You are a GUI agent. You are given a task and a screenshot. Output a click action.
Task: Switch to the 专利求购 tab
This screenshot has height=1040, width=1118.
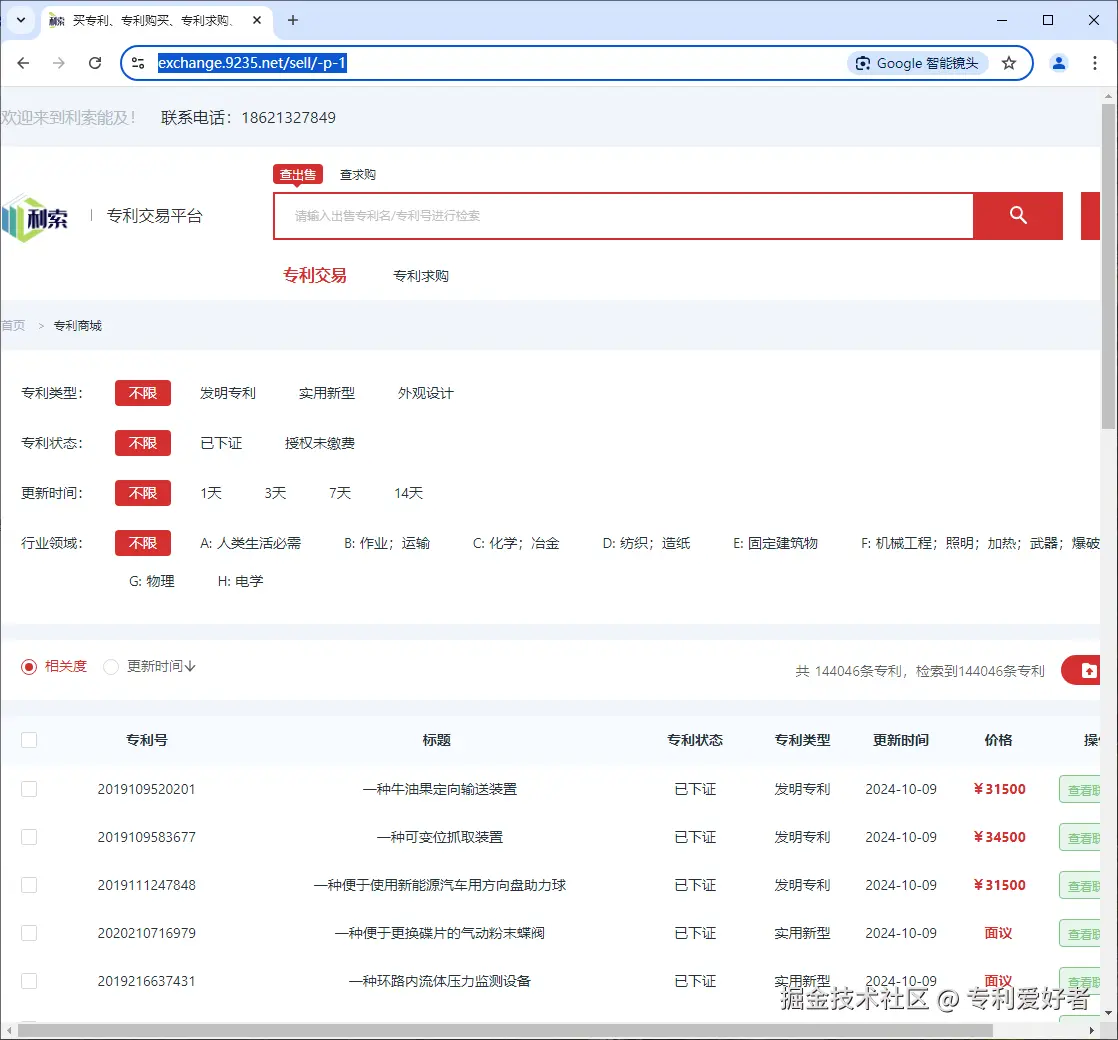(421, 275)
